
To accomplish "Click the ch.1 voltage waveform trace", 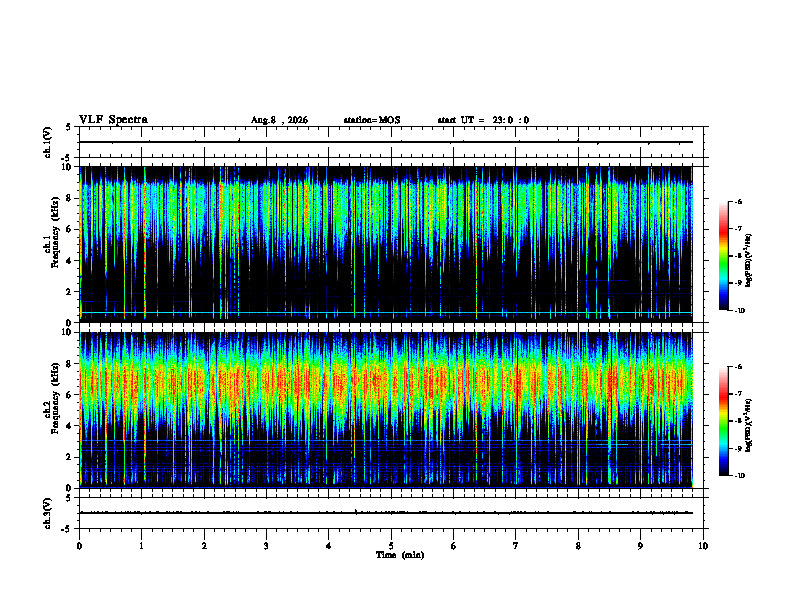I will point(385,142).
